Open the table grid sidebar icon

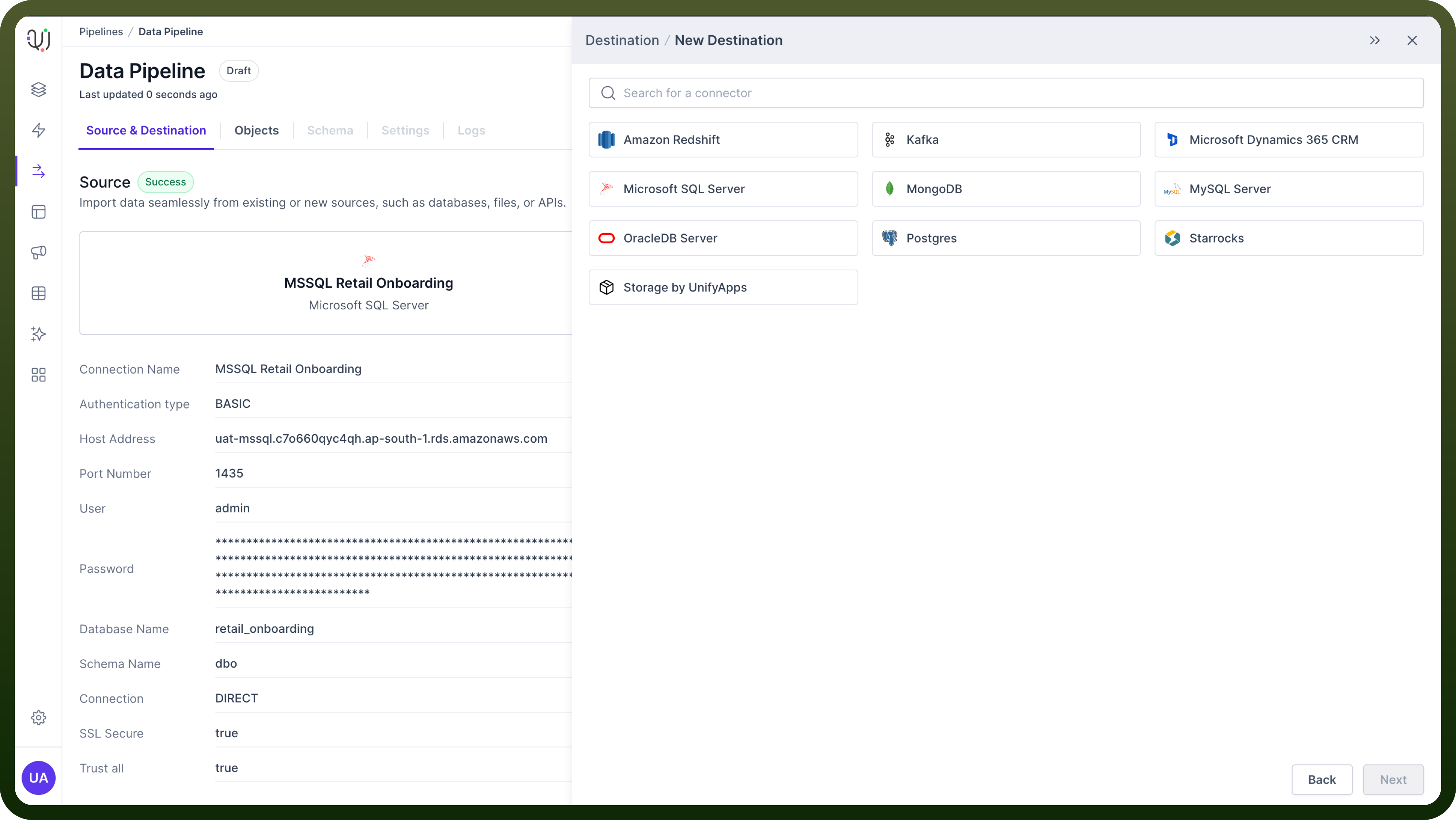pyautogui.click(x=38, y=293)
